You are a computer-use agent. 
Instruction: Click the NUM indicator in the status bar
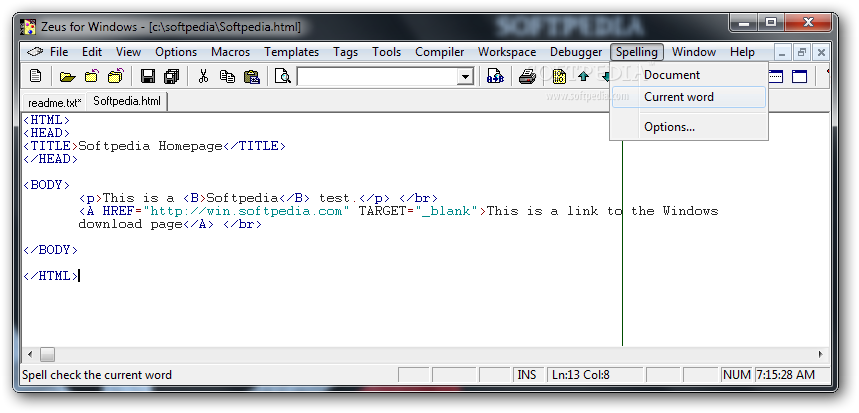[x=737, y=375]
